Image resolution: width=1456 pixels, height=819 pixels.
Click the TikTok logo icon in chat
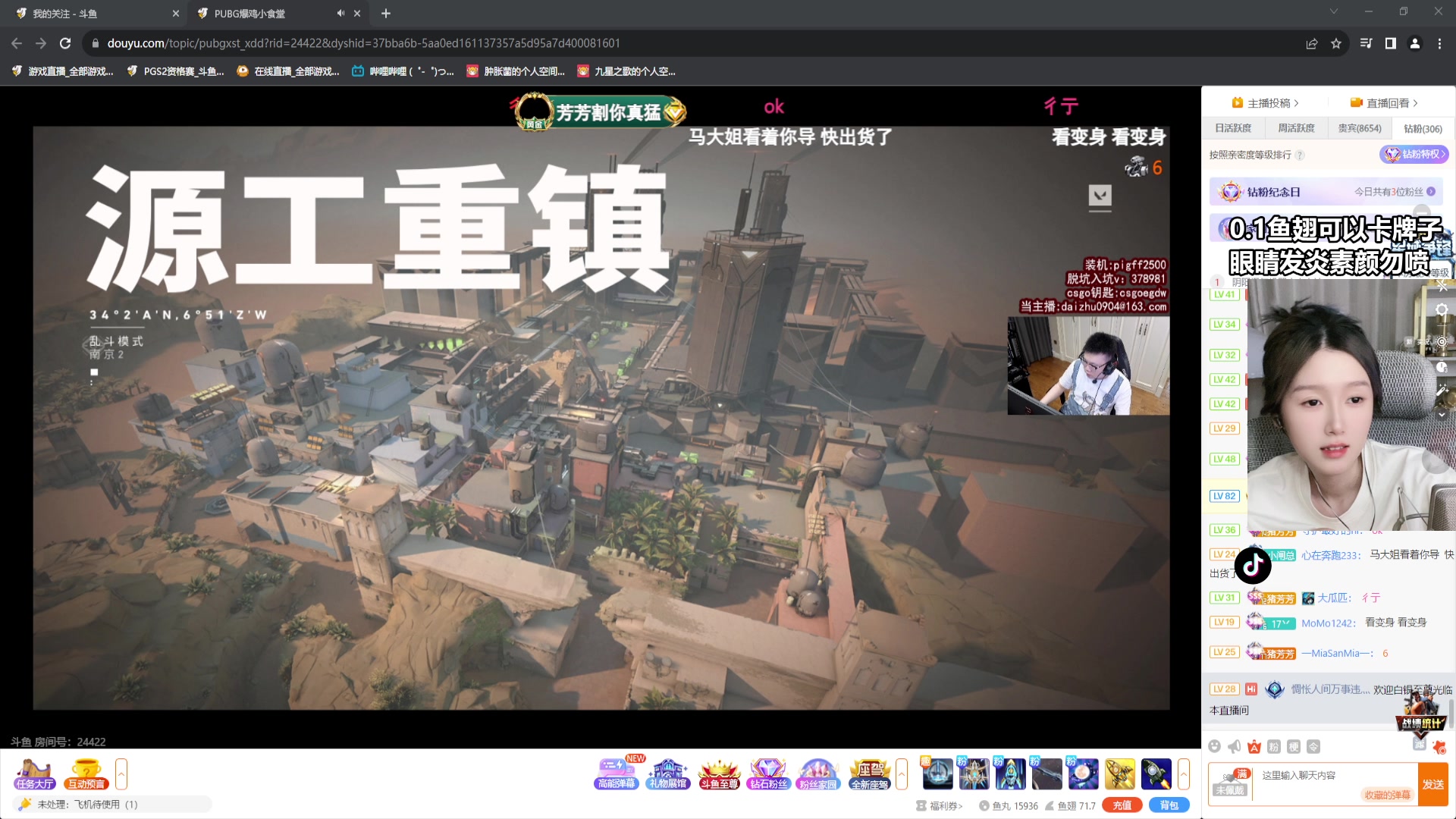tap(1253, 565)
